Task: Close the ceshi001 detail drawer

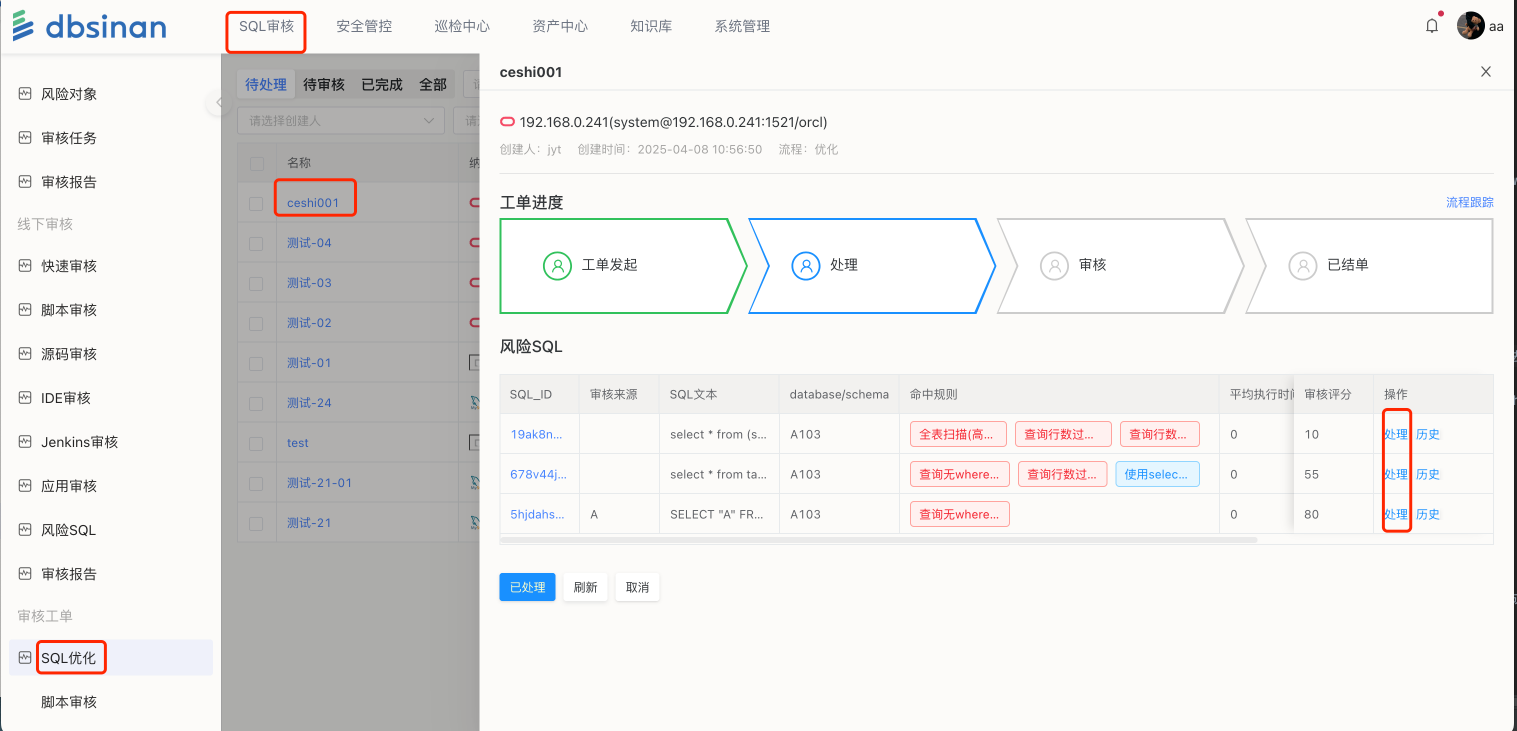Action: [1485, 72]
